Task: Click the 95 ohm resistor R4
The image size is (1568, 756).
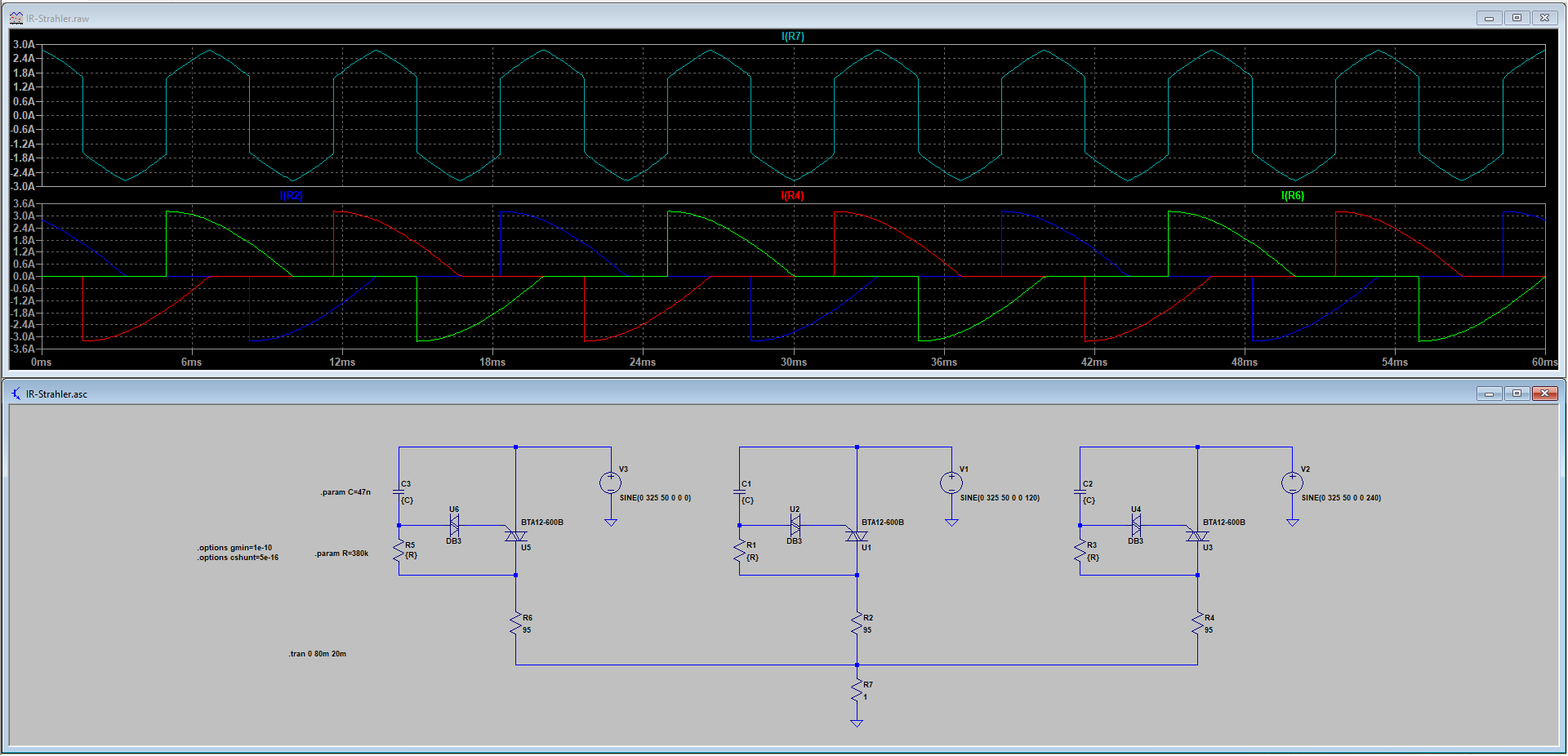Action: [x=1197, y=625]
